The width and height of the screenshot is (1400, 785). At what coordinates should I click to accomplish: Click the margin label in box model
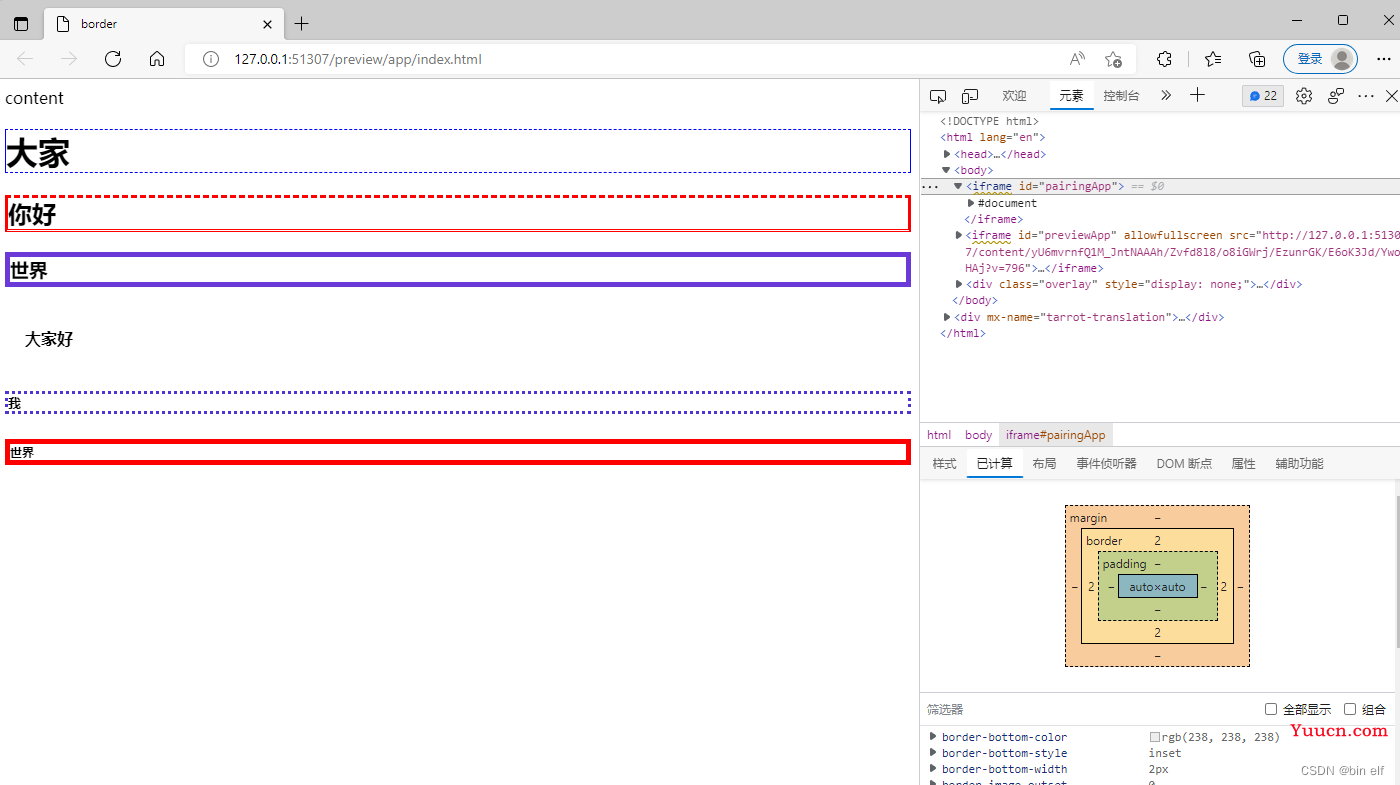1088,518
